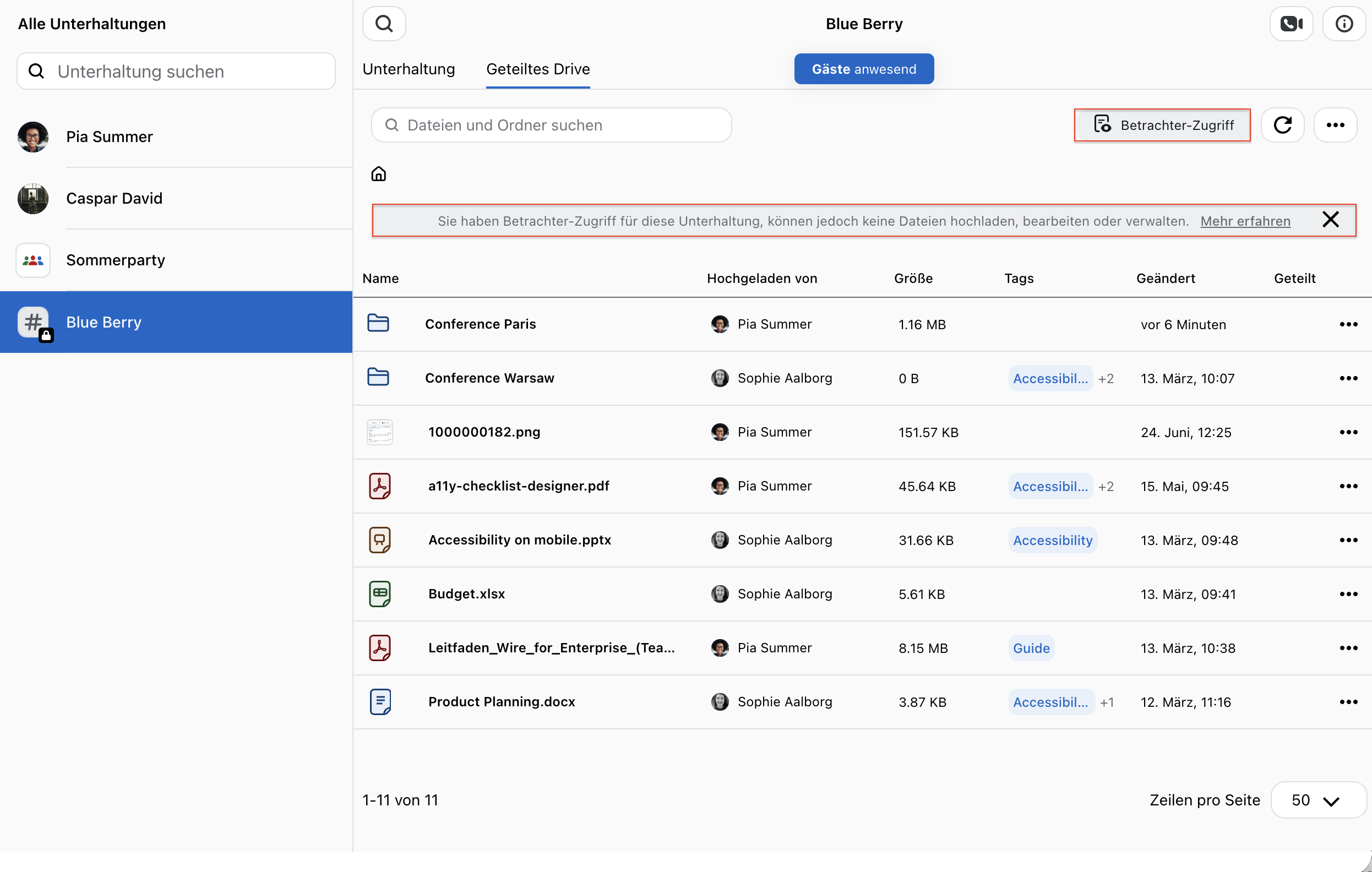Select the Geteiltes Drive tab
Screen dimensions: 1372x872
(x=538, y=69)
